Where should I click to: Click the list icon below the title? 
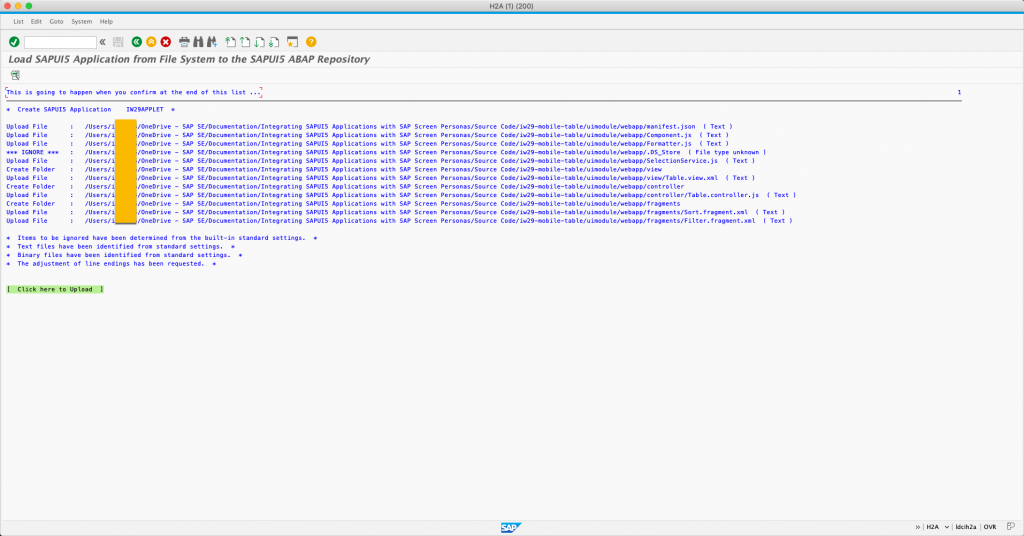(15, 75)
